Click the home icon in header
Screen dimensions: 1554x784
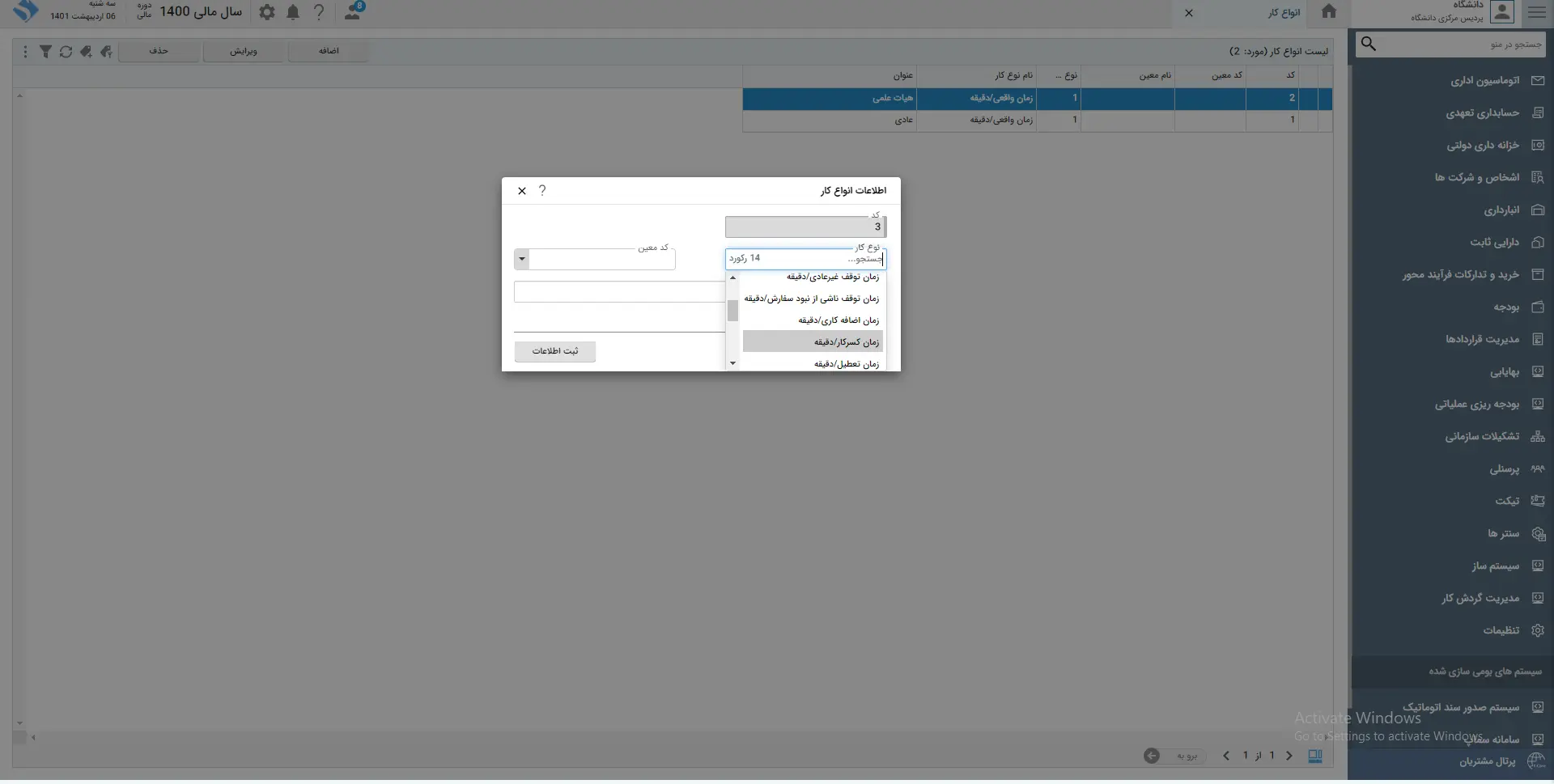(x=1329, y=11)
